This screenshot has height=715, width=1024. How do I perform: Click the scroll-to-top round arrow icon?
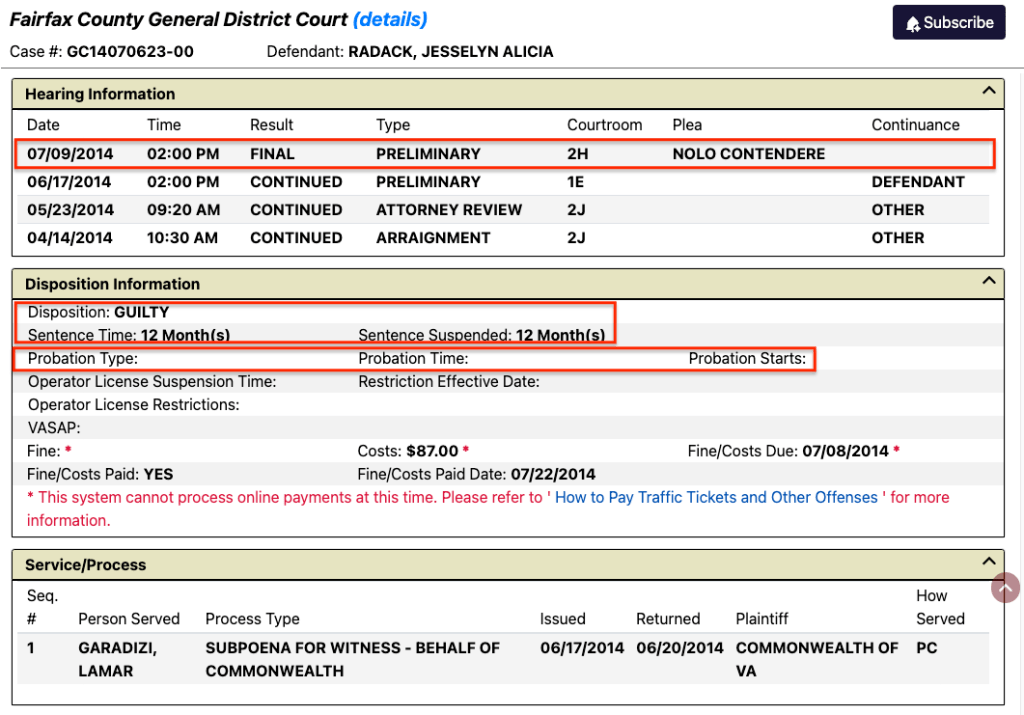(1005, 588)
